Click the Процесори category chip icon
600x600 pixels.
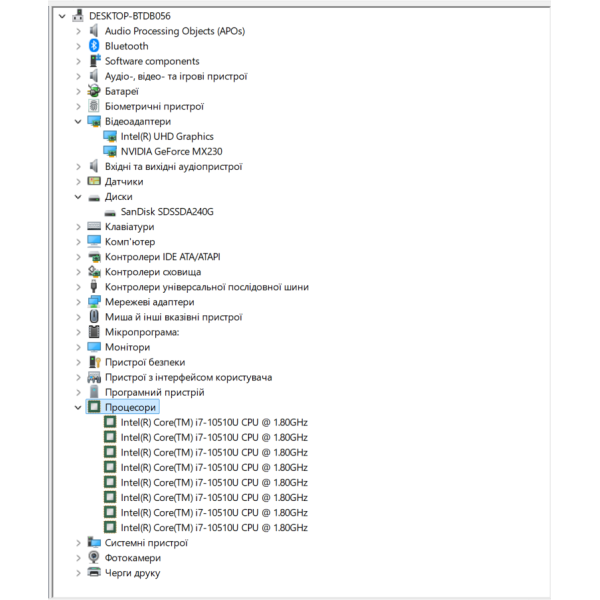94,407
